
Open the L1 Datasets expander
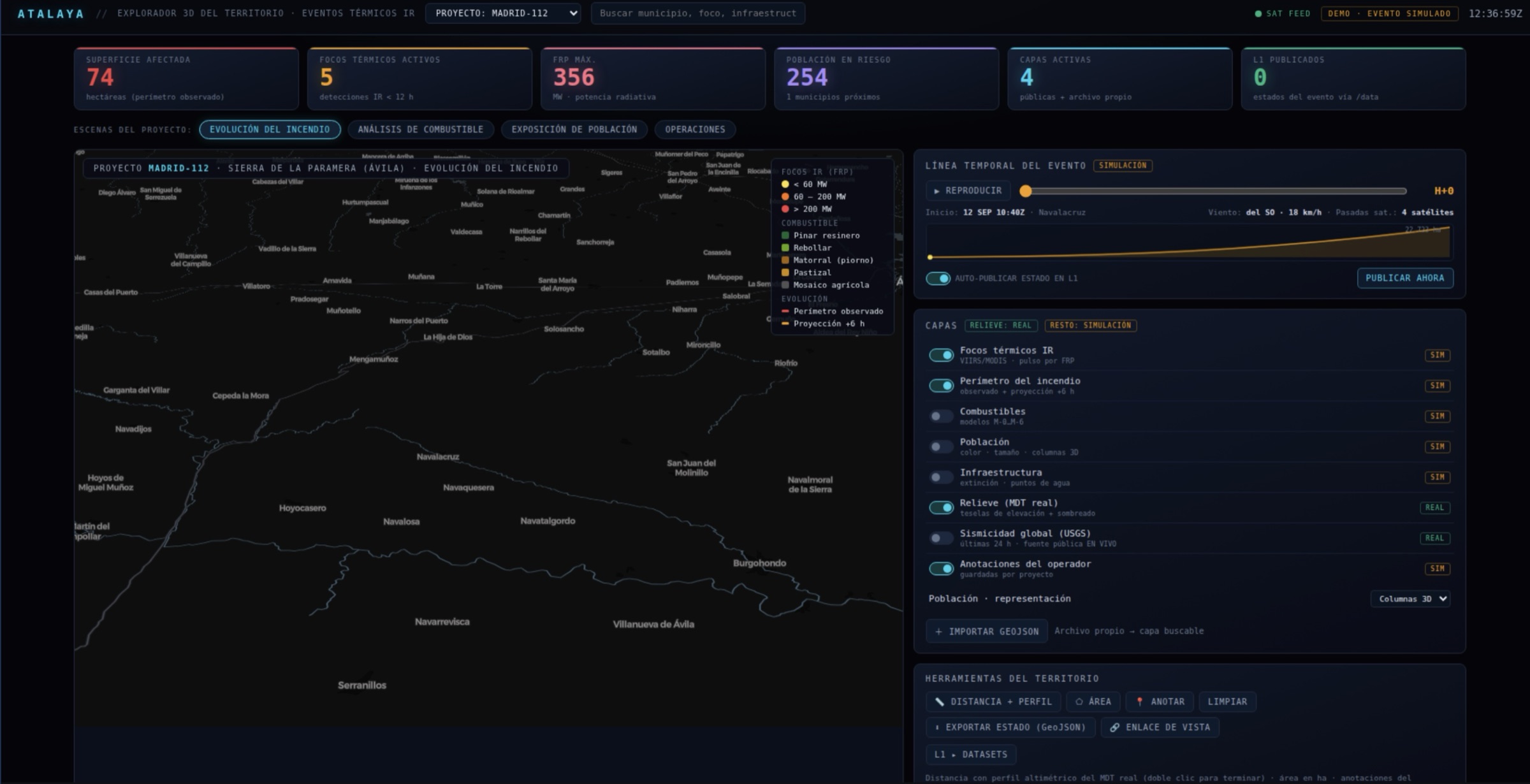[970, 755]
